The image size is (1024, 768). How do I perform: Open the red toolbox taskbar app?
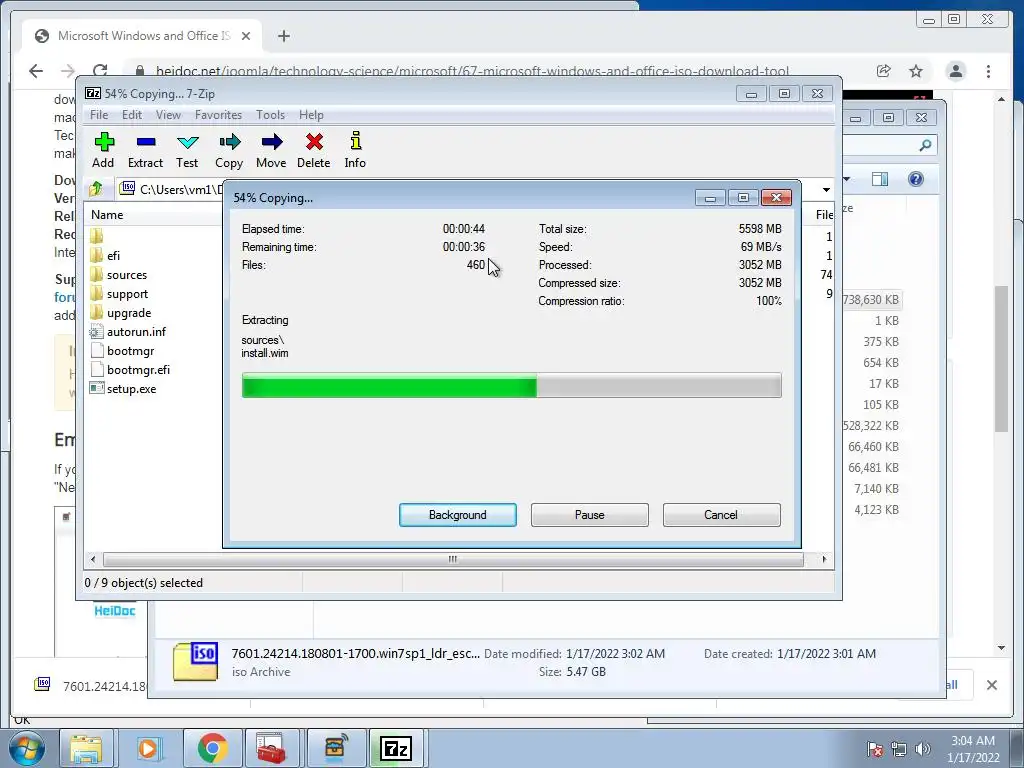point(270,748)
